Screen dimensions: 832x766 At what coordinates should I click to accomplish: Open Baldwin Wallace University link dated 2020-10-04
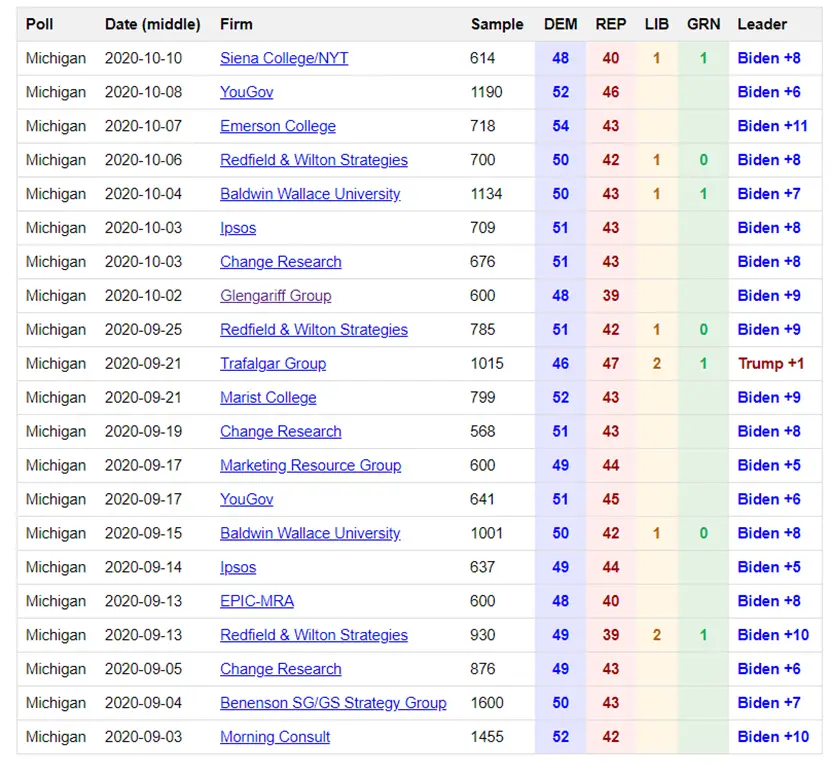310,194
